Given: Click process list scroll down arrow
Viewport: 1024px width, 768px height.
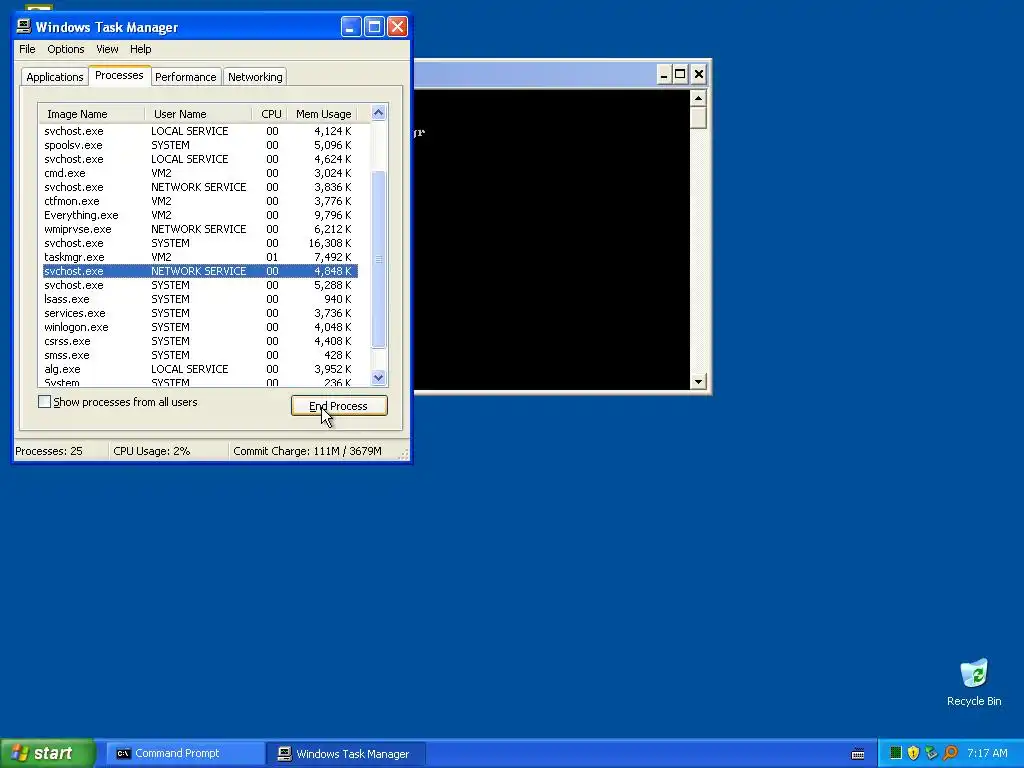Looking at the screenshot, I should click(x=378, y=377).
